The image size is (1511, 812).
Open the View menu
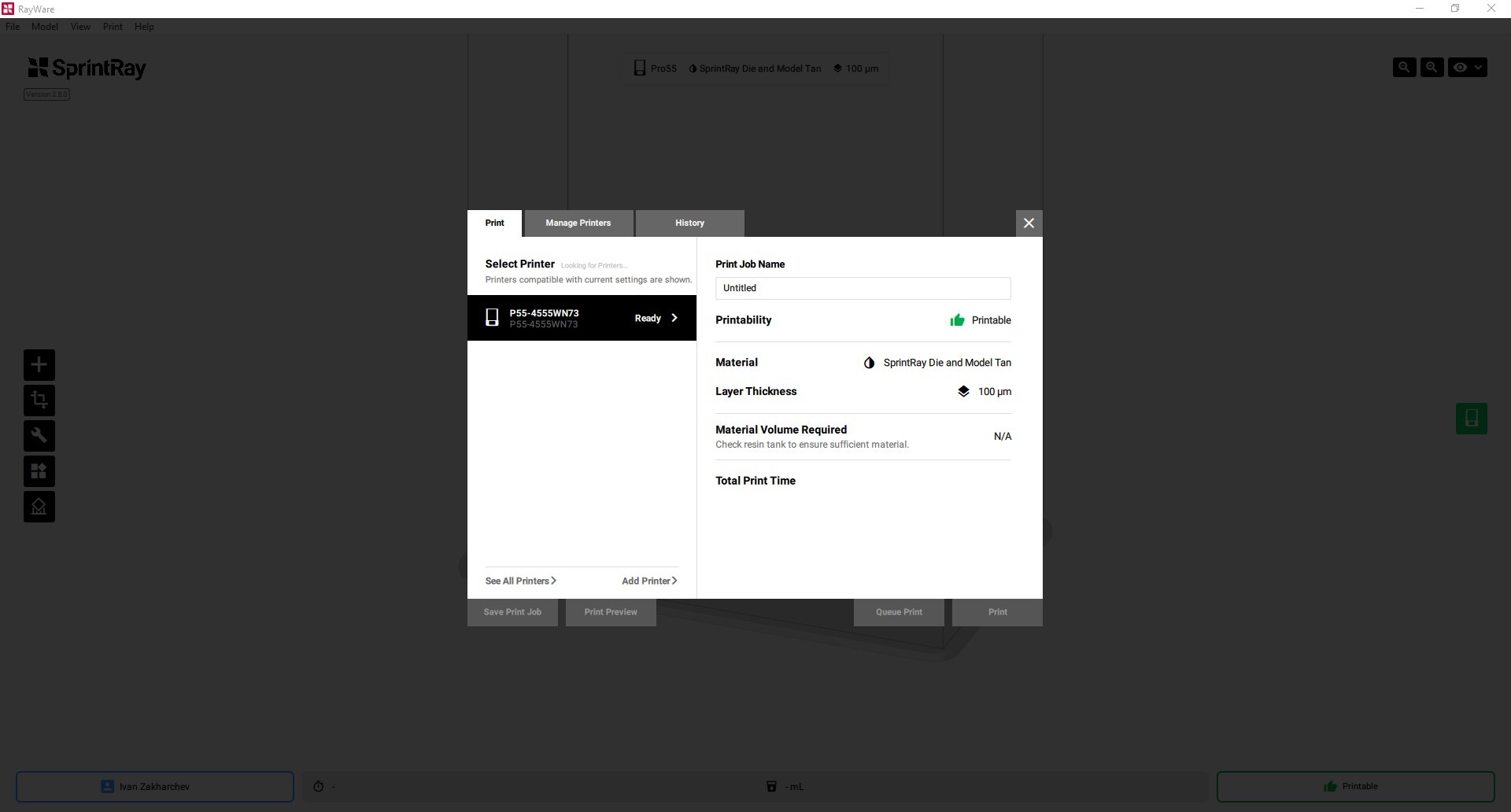point(80,27)
